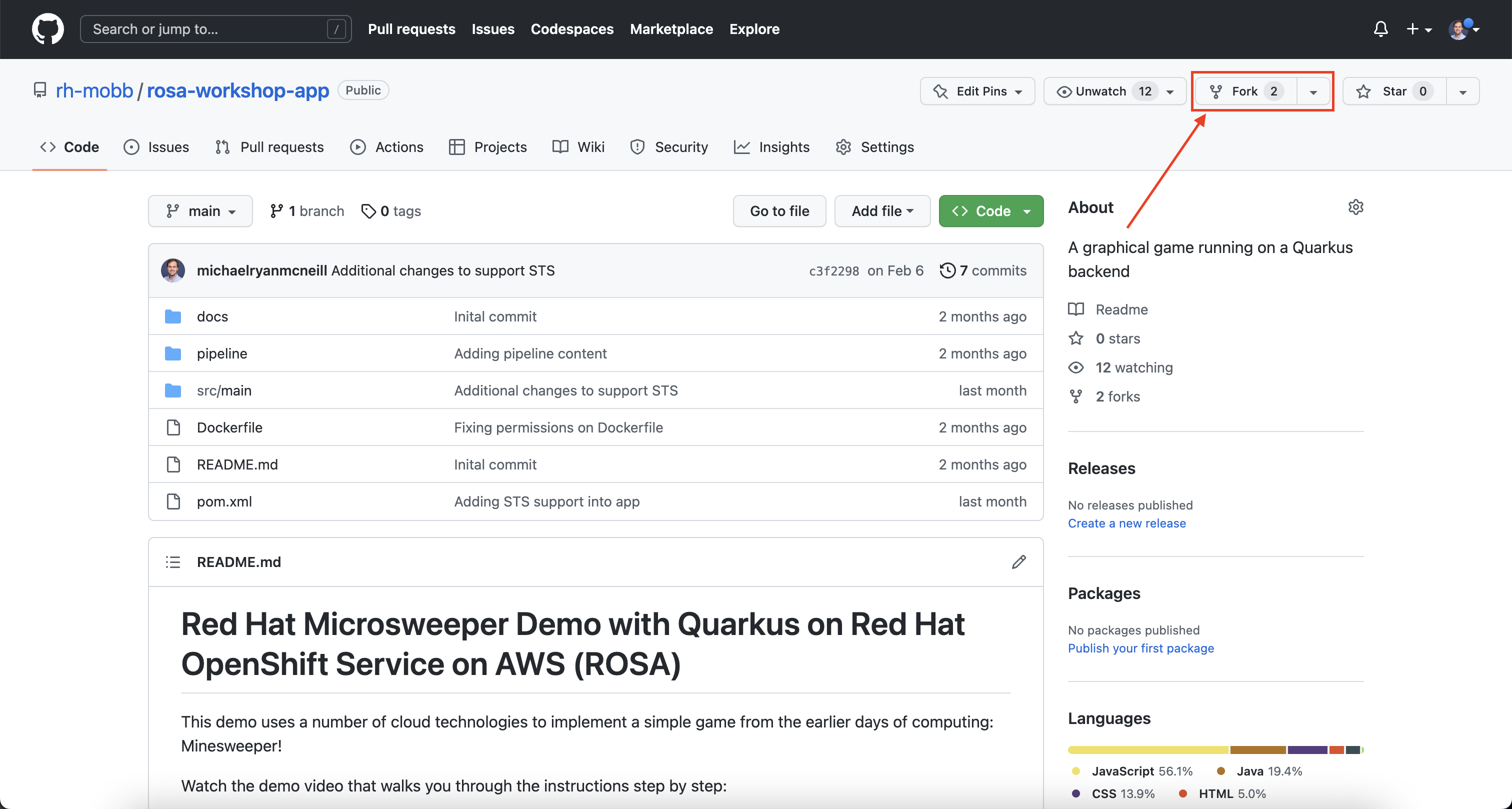The height and width of the screenshot is (809, 1512).
Task: Open Marketplace in top navigation
Action: pos(671,29)
